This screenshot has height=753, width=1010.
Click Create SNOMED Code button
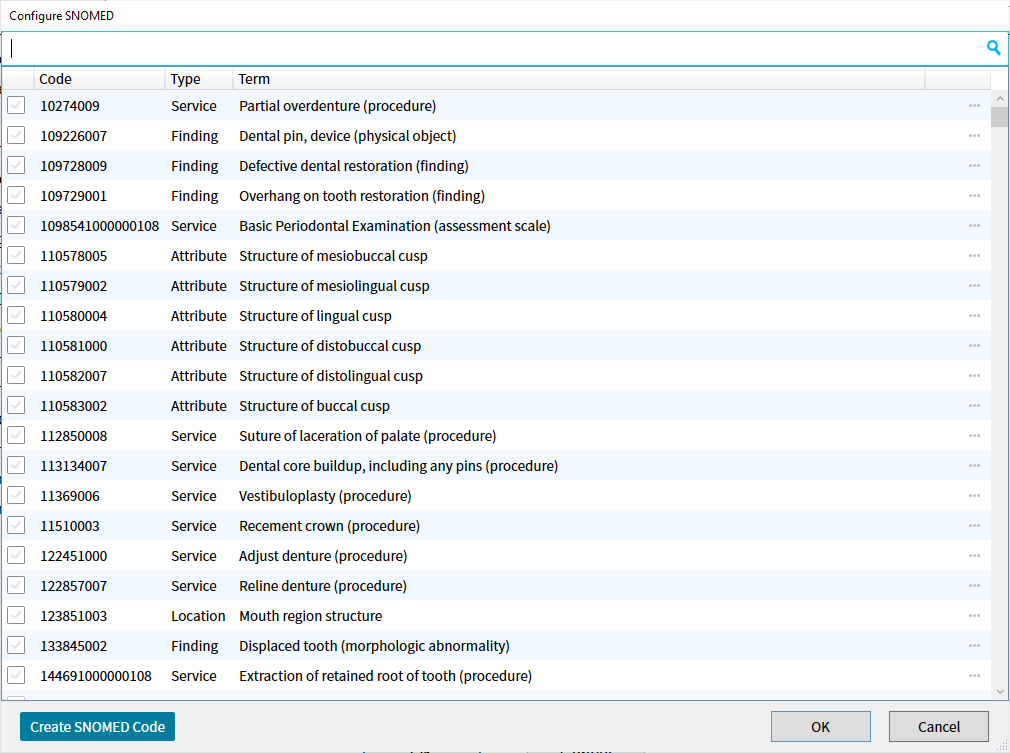tap(97, 727)
